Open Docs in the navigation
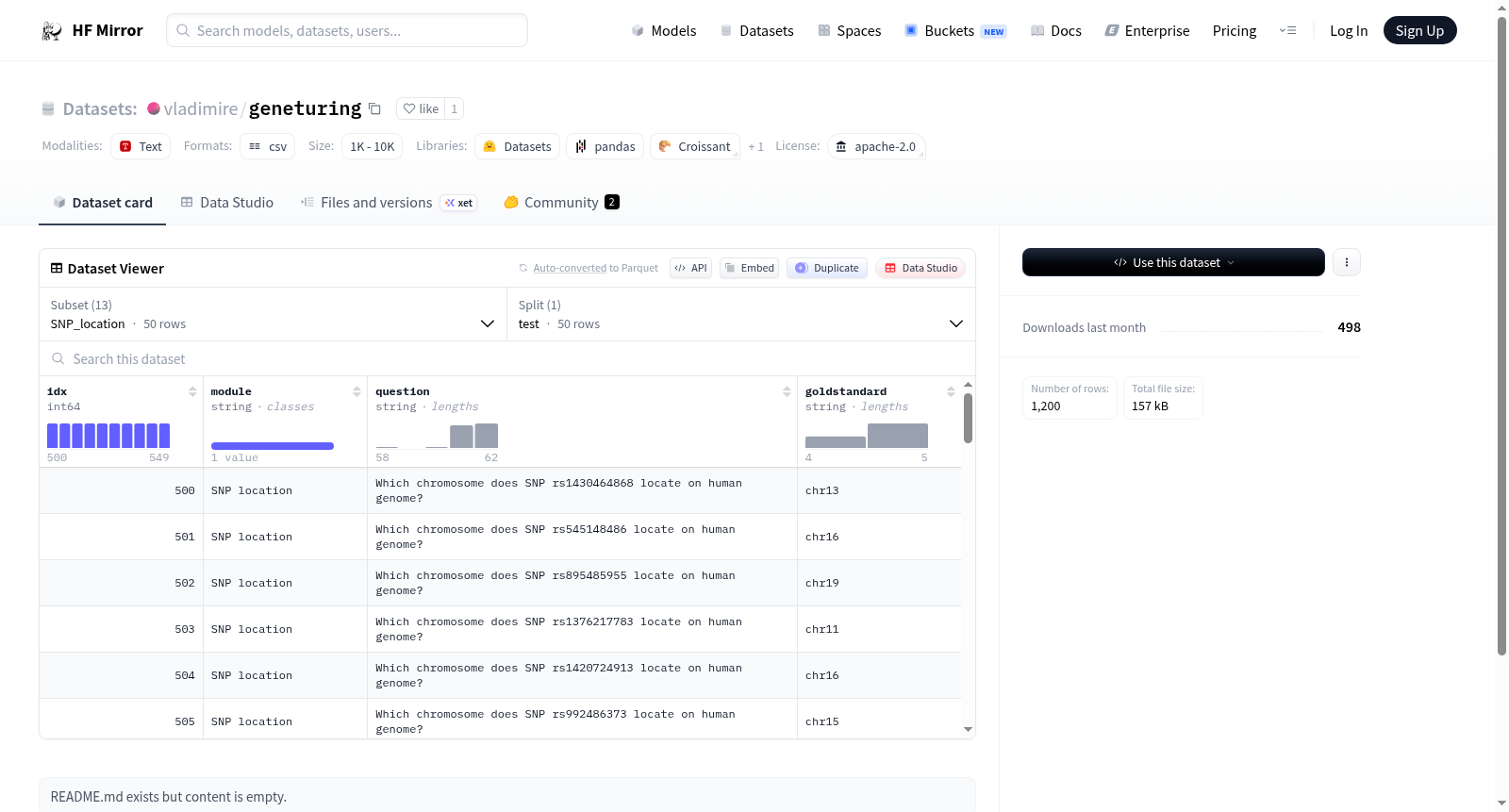The image size is (1509, 812). (x=1056, y=31)
